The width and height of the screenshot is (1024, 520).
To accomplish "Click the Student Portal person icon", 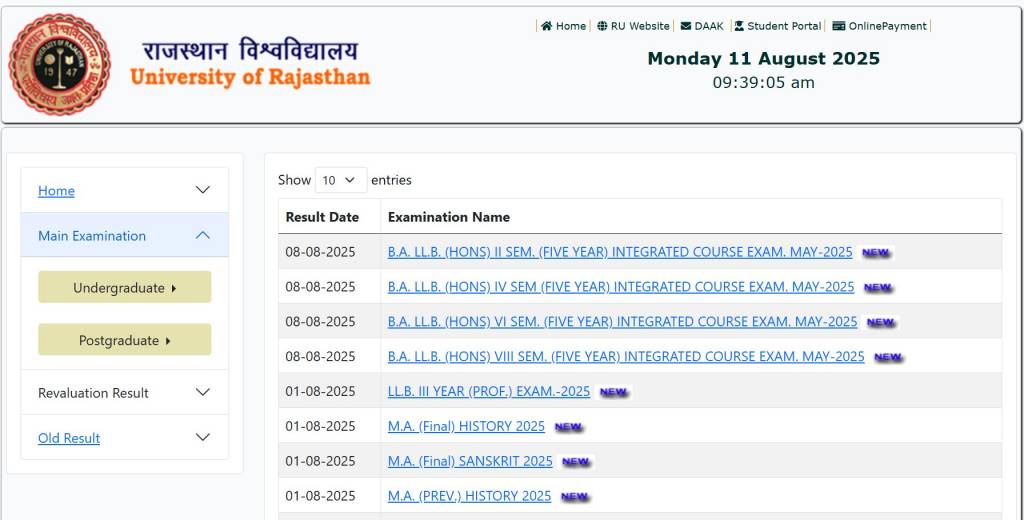I will pos(739,26).
